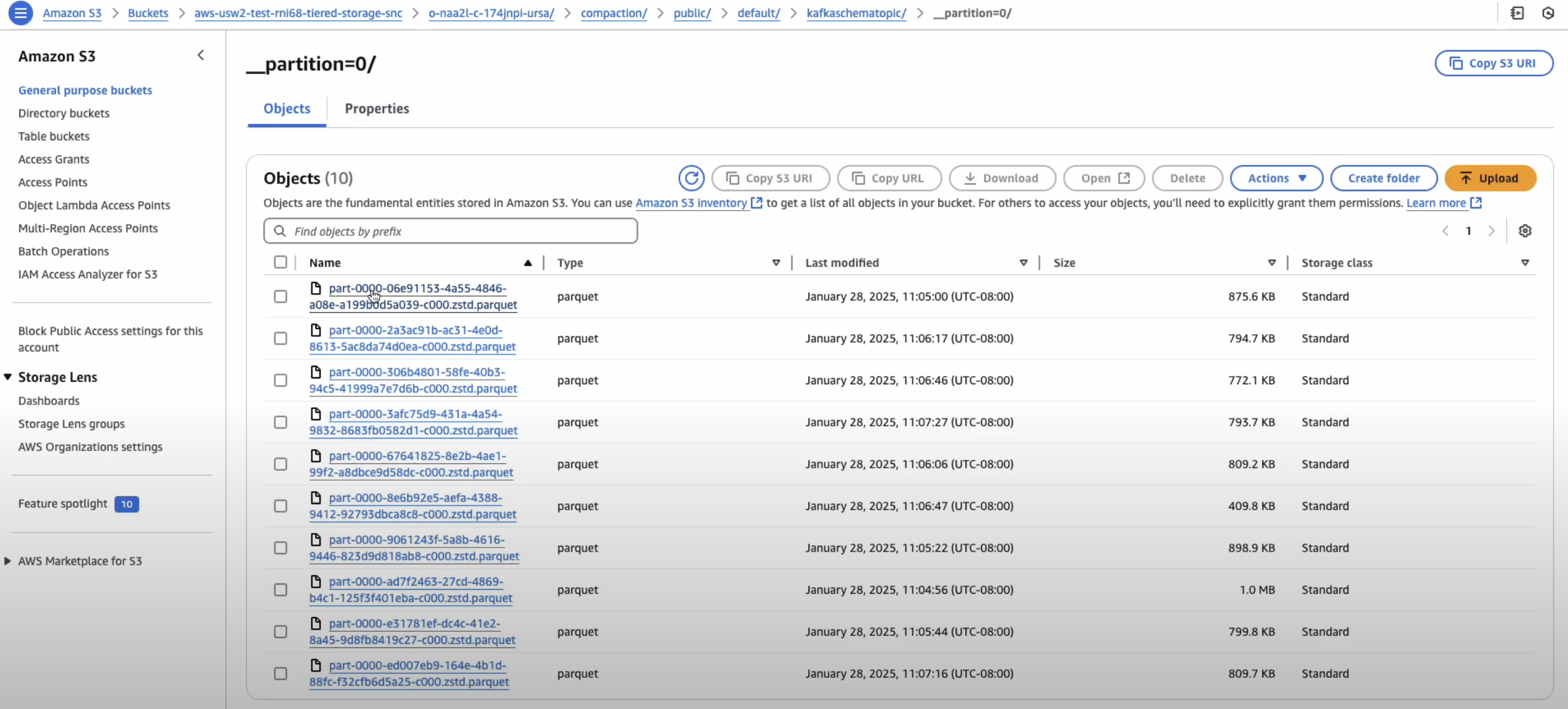The height and width of the screenshot is (709, 1568).
Task: Click next page arrow in pagination
Action: 1491,230
